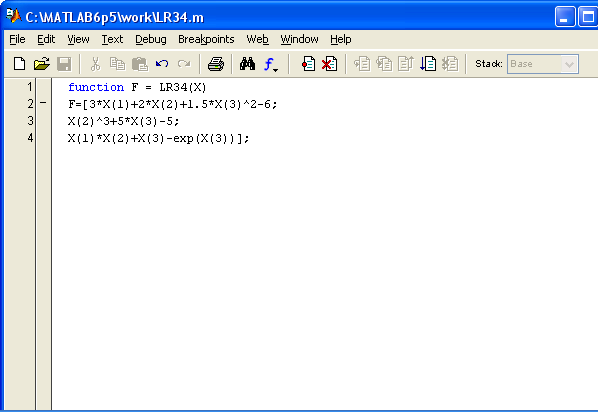Click the MATLAB logo in title bar
The height and width of the screenshot is (412, 598).
[x=14, y=16]
